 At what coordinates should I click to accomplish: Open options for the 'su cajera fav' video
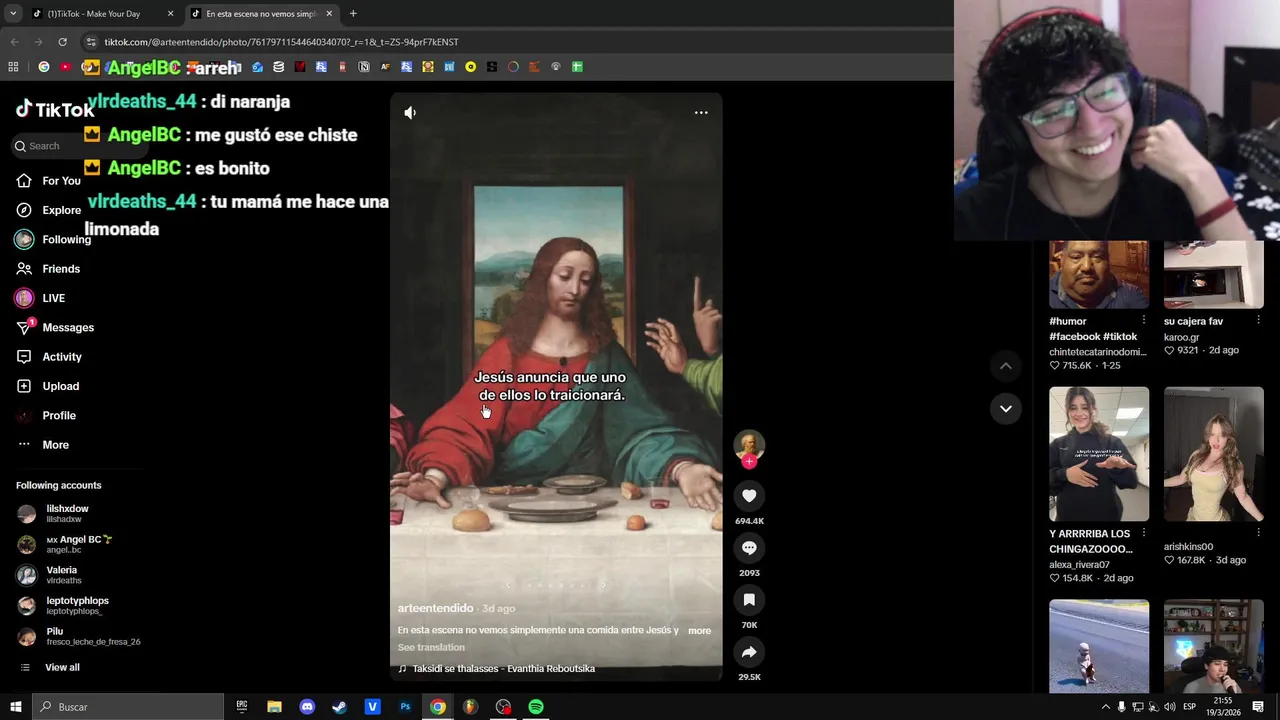point(1258,320)
